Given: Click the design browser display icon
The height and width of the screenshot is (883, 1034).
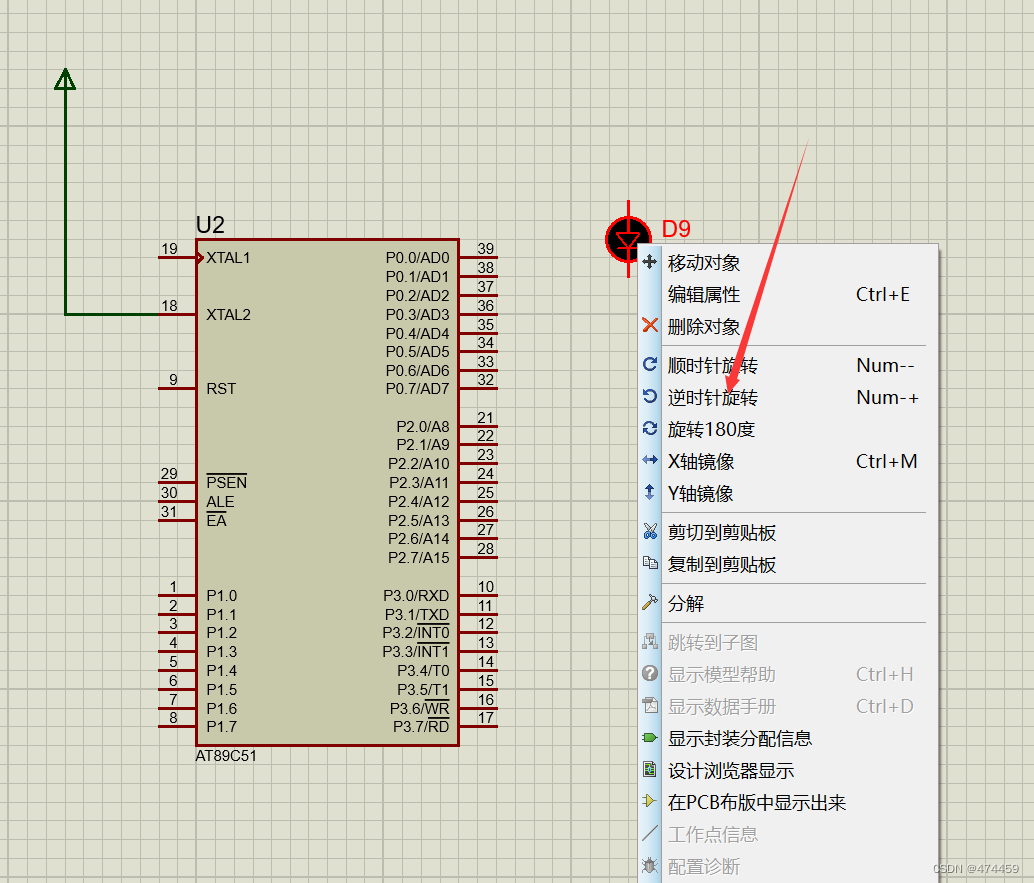Looking at the screenshot, I should [648, 770].
